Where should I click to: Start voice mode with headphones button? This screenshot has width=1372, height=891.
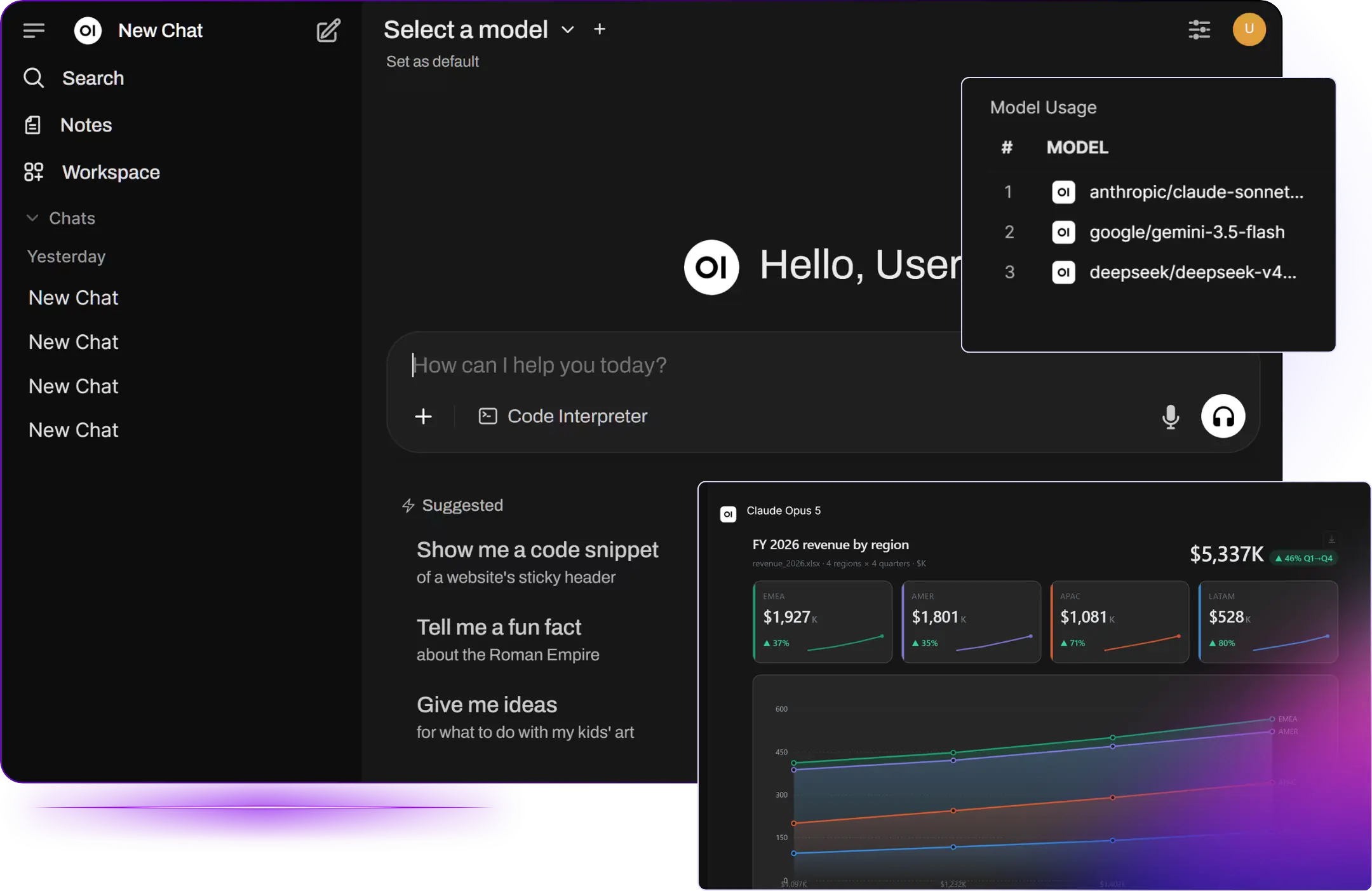coord(1223,416)
